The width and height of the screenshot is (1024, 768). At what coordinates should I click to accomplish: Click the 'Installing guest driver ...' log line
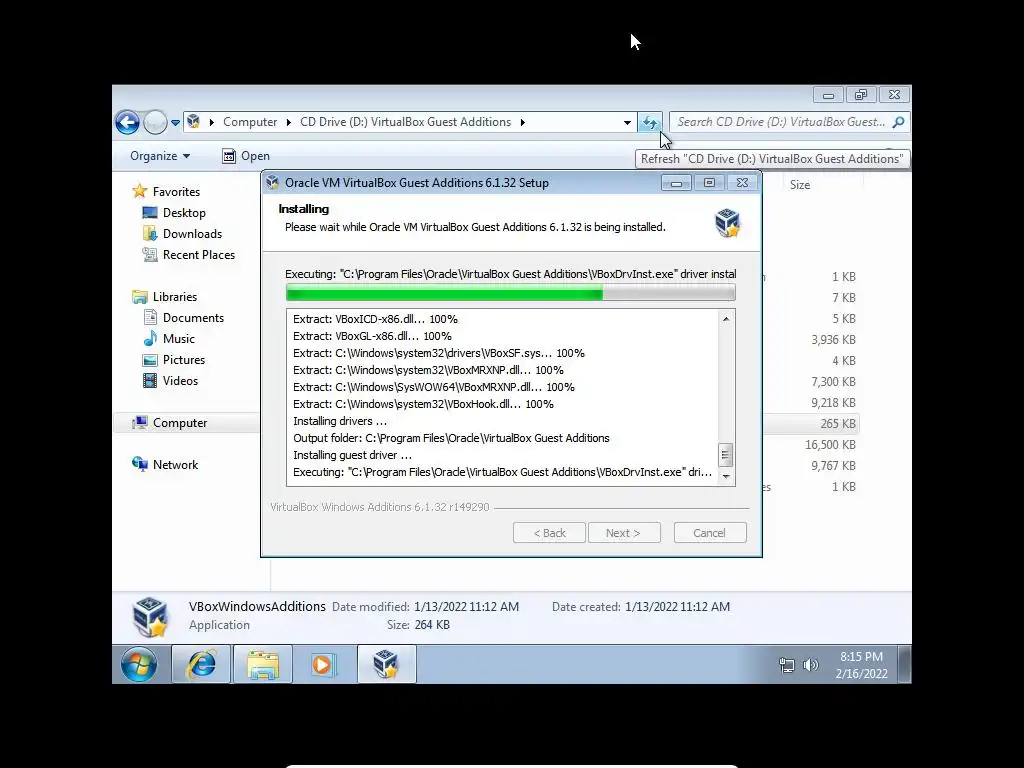(x=353, y=455)
